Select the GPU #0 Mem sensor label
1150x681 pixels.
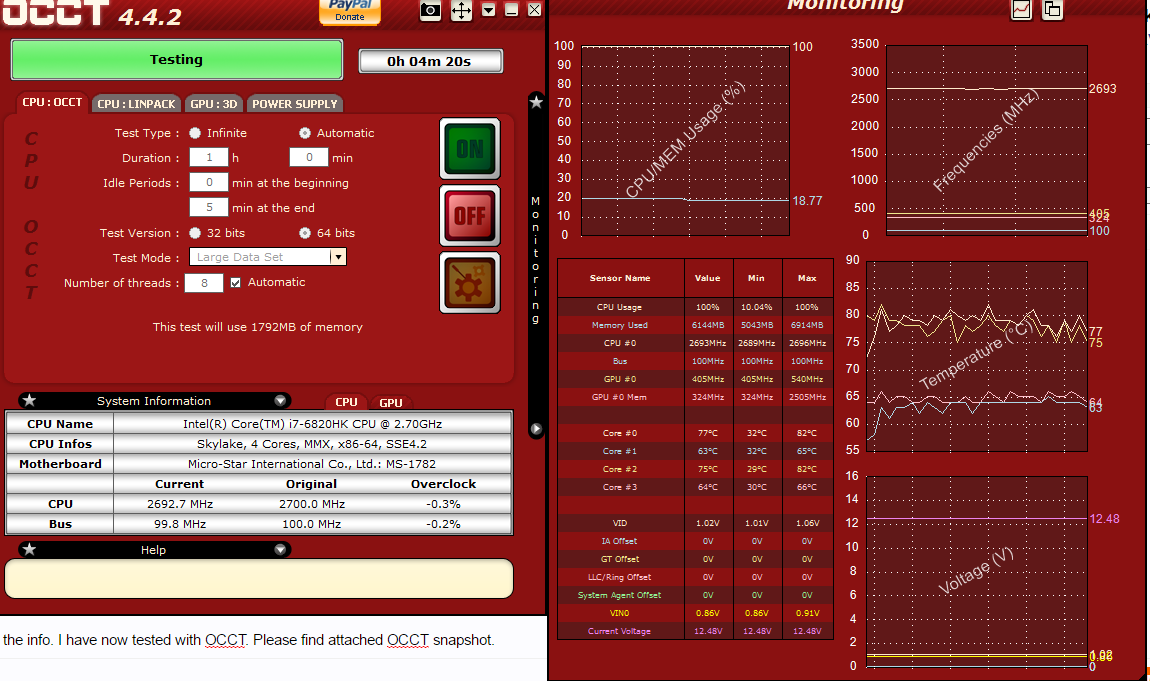[x=620, y=397]
